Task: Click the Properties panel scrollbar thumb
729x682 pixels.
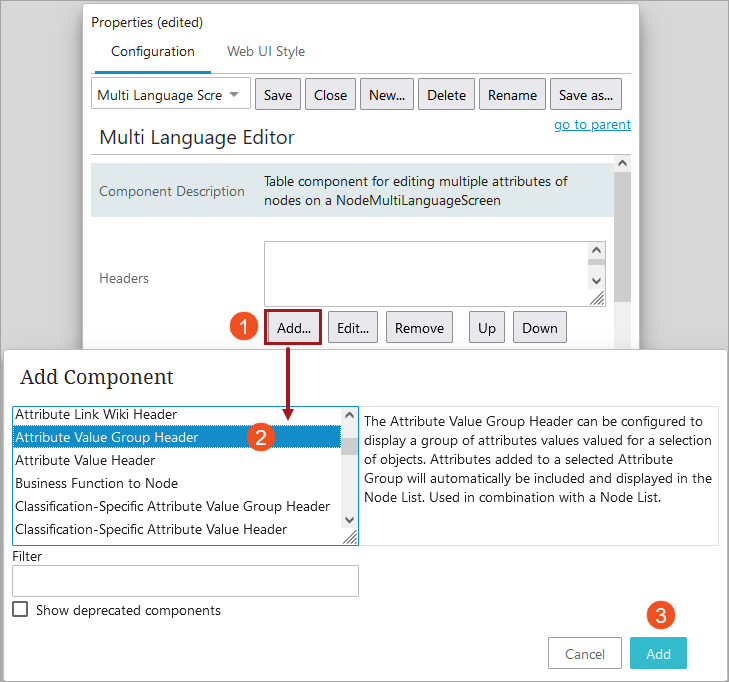Action: point(623,237)
